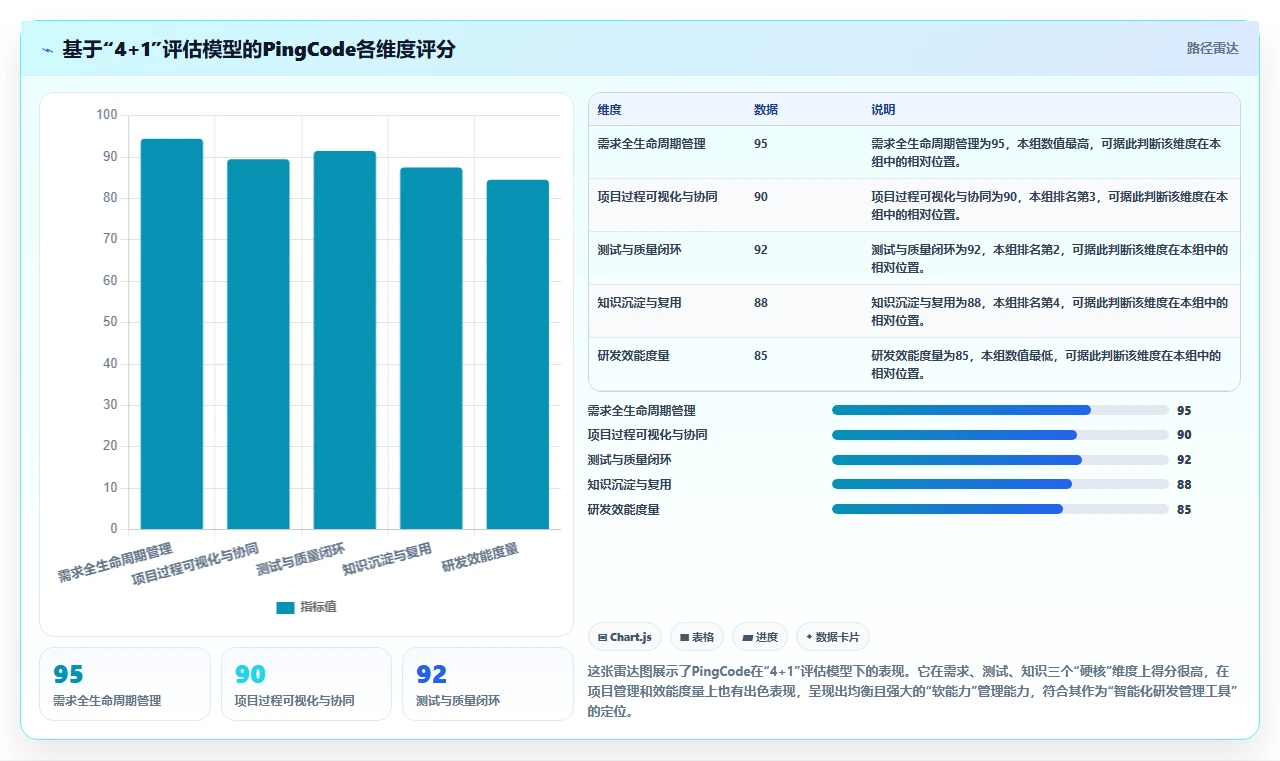Viewport: 1280px width, 761px height.
Task: Click the table value 90
Action: (761, 197)
